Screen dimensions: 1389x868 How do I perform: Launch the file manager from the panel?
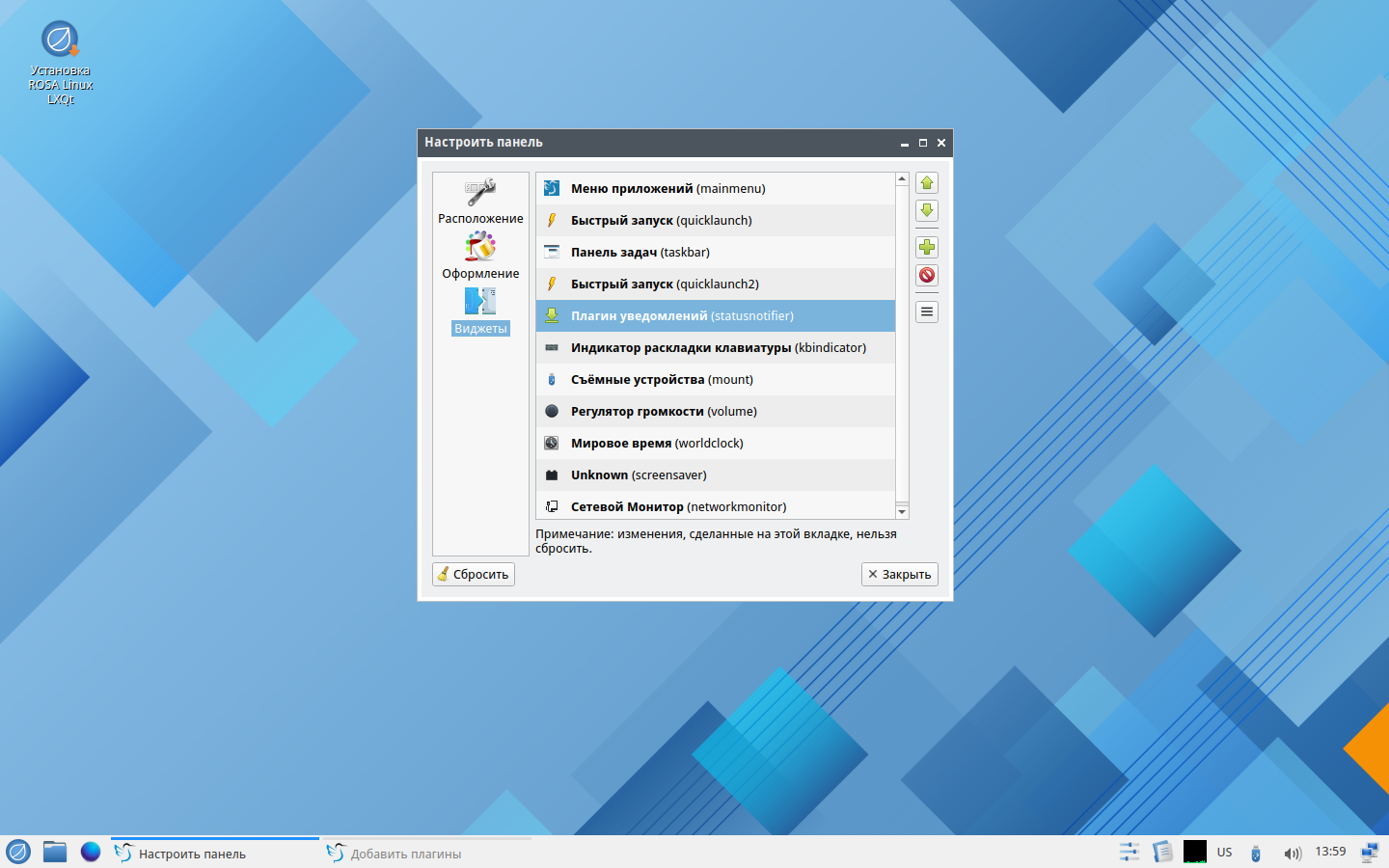55,852
